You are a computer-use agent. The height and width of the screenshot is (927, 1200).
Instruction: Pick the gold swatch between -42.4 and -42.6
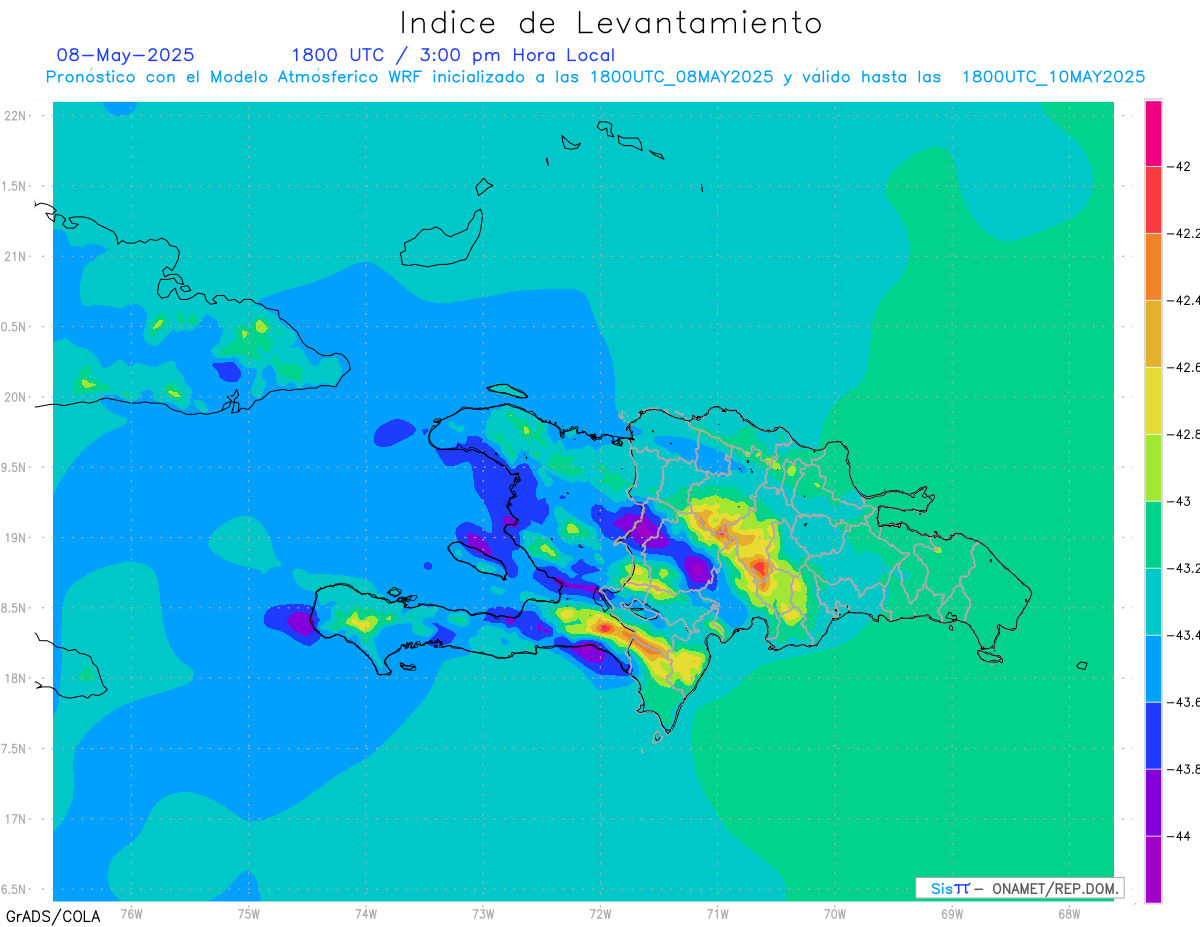(1153, 333)
